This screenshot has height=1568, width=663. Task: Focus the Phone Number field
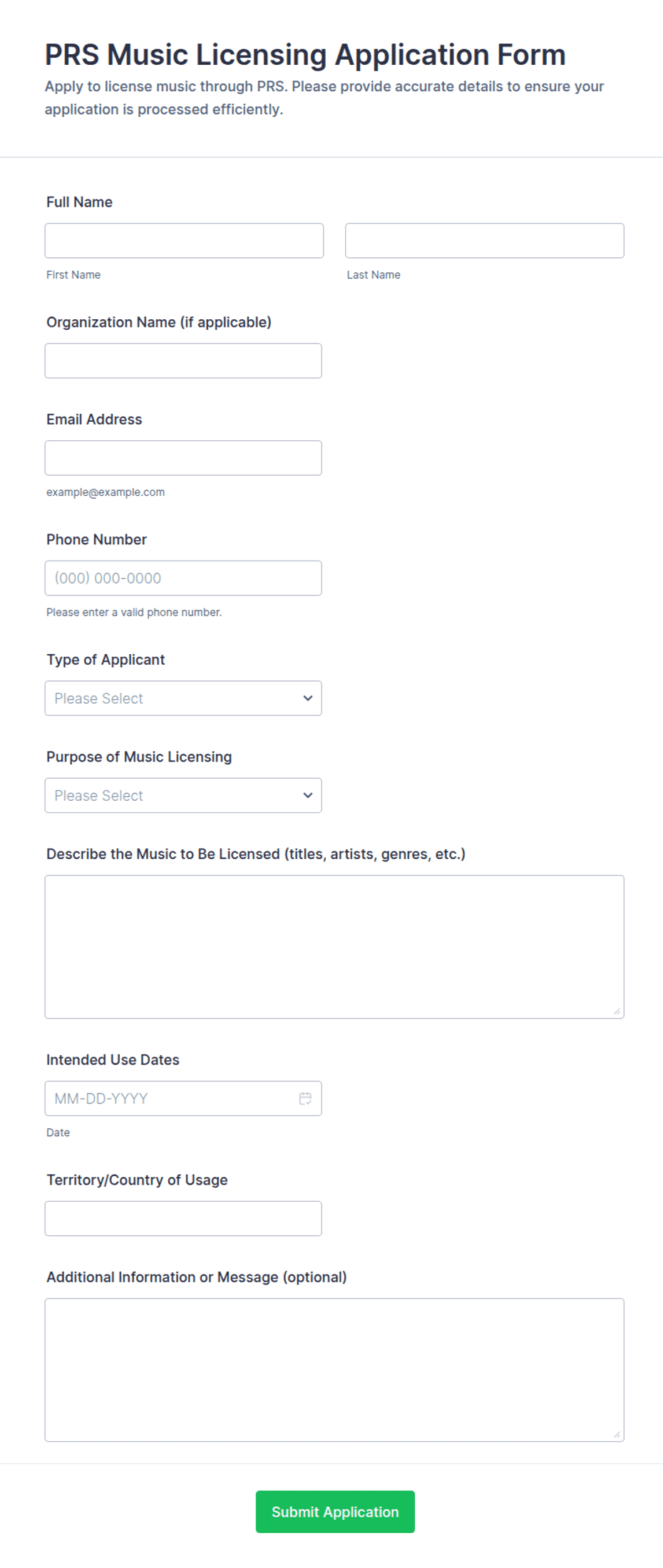183,578
